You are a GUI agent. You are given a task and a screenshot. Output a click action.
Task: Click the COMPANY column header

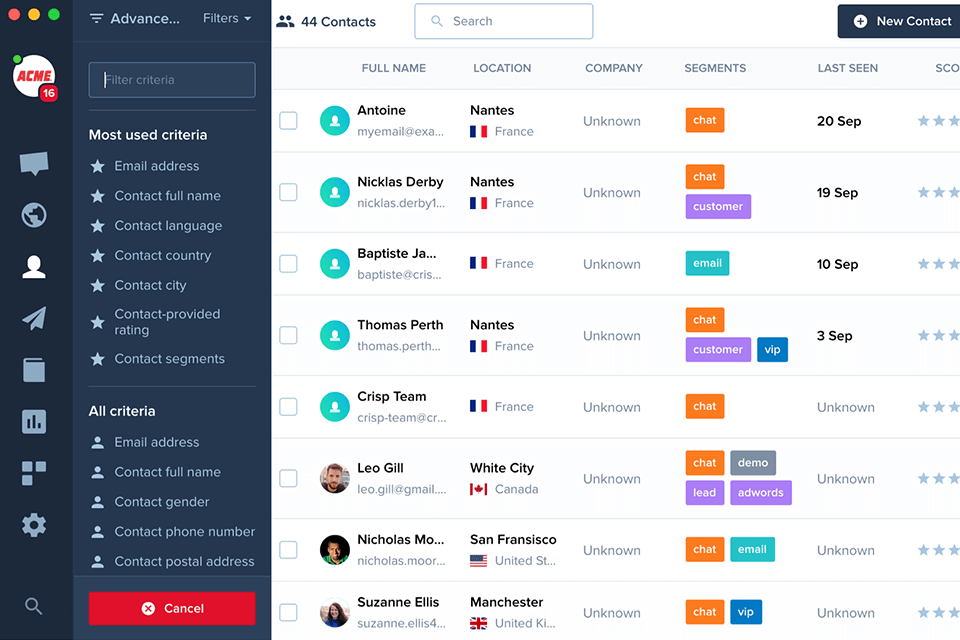613,68
